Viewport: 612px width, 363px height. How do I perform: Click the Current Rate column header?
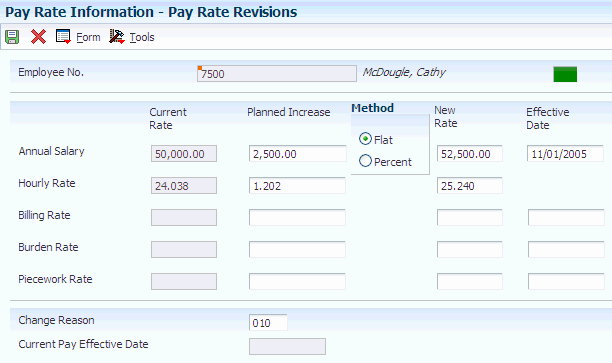[168, 119]
